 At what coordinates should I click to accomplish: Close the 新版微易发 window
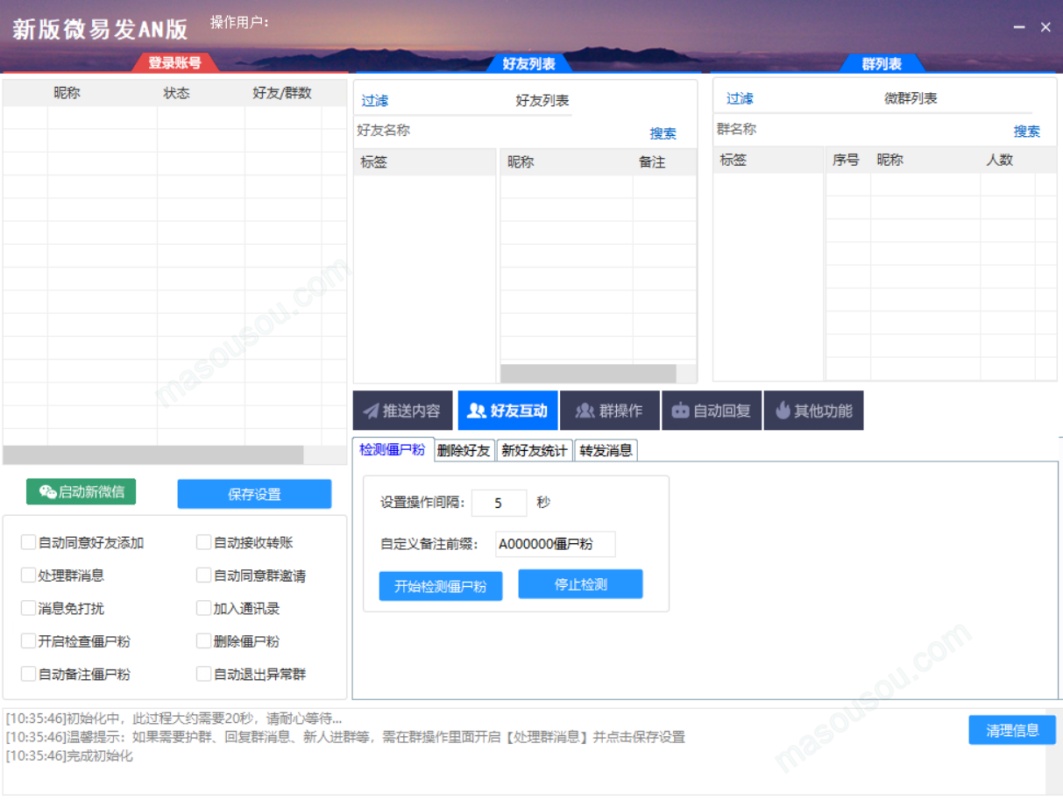click(x=1045, y=27)
